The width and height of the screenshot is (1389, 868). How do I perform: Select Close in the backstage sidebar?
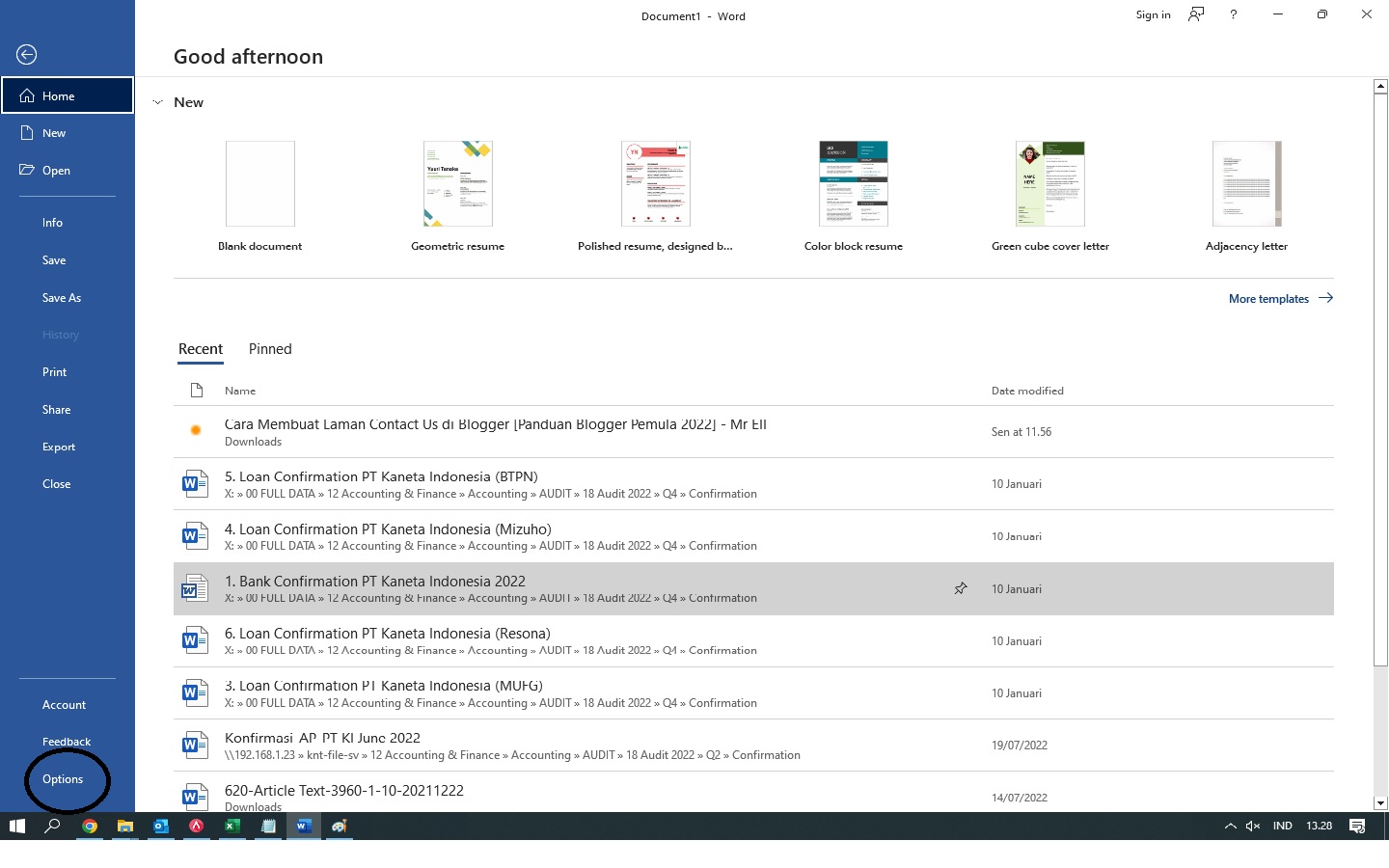coord(68,484)
